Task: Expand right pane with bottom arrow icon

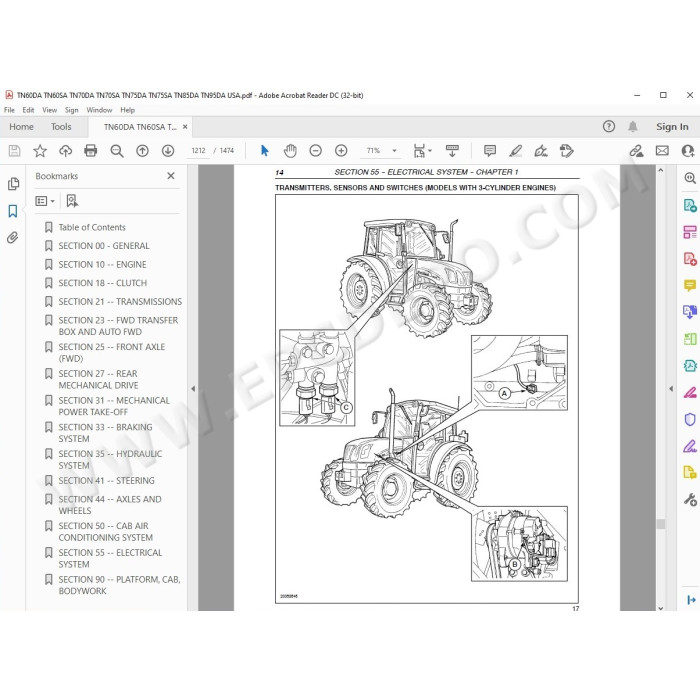Action: coord(691,600)
